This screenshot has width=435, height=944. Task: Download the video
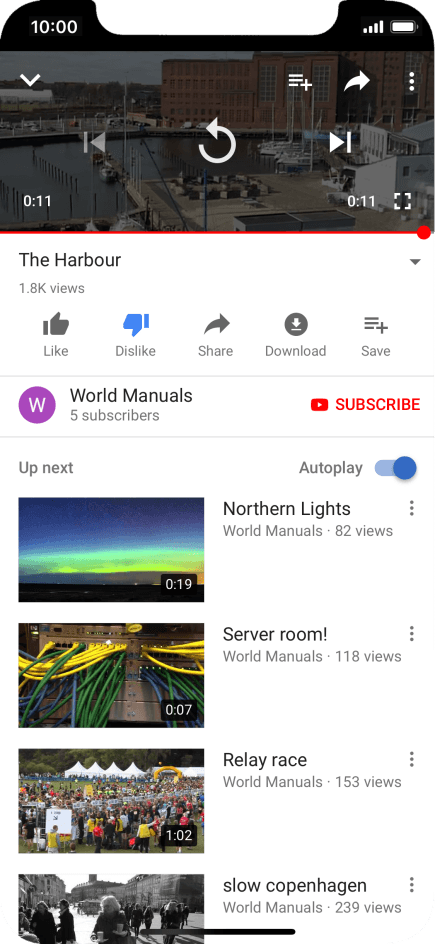[x=295, y=335]
